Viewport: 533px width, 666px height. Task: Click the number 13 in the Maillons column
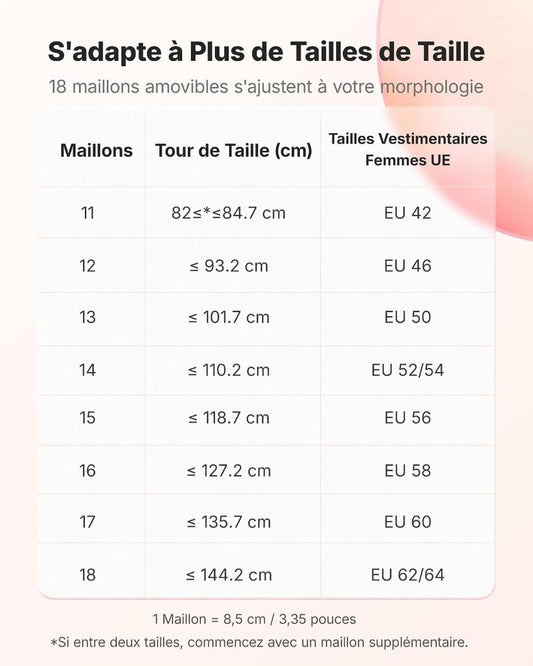[87, 317]
